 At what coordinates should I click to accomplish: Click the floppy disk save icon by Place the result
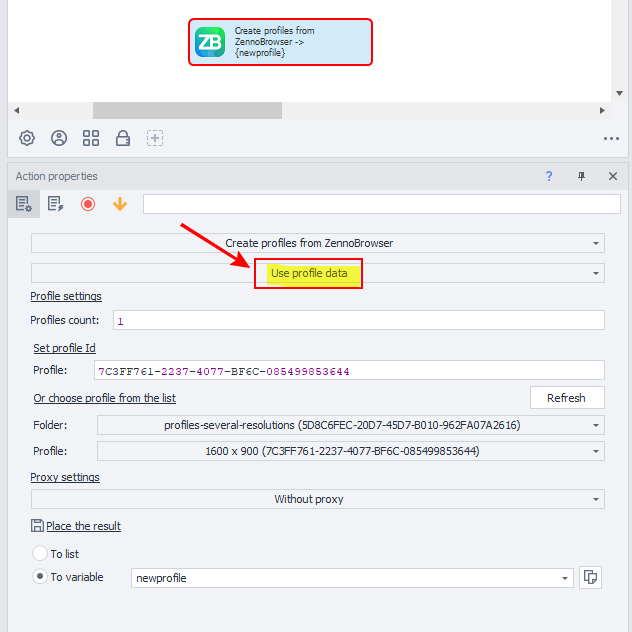pos(37,526)
